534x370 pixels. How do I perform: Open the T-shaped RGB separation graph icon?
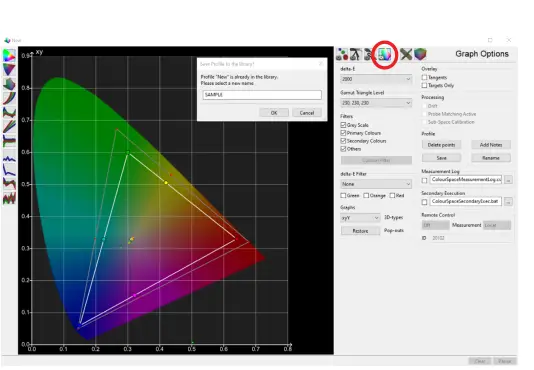pos(9,141)
